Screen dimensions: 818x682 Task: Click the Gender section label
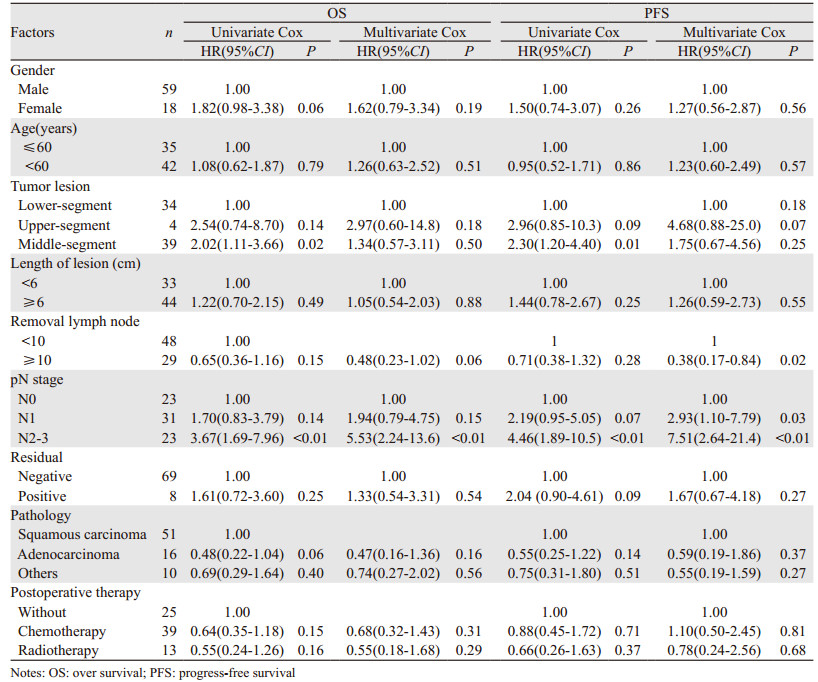coord(32,71)
